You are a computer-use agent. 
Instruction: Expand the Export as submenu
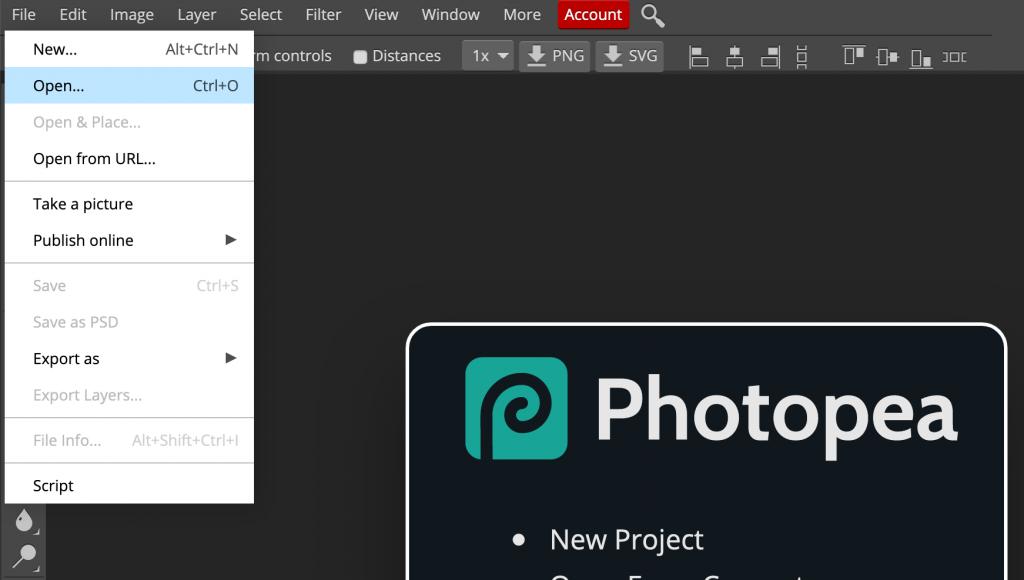pyautogui.click(x=129, y=359)
